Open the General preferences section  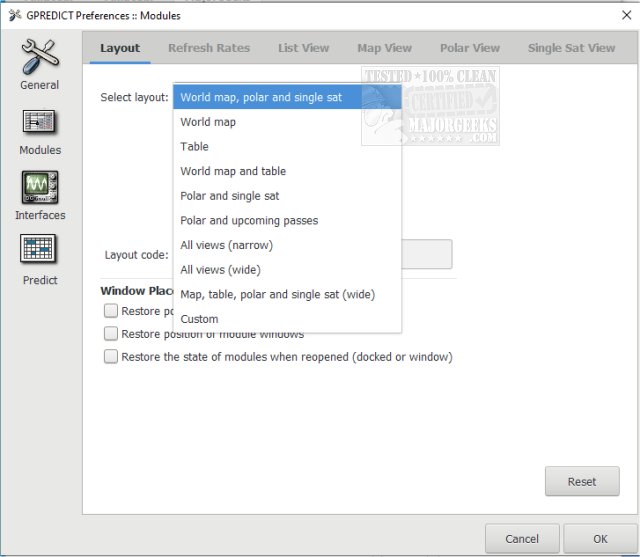pos(40,64)
